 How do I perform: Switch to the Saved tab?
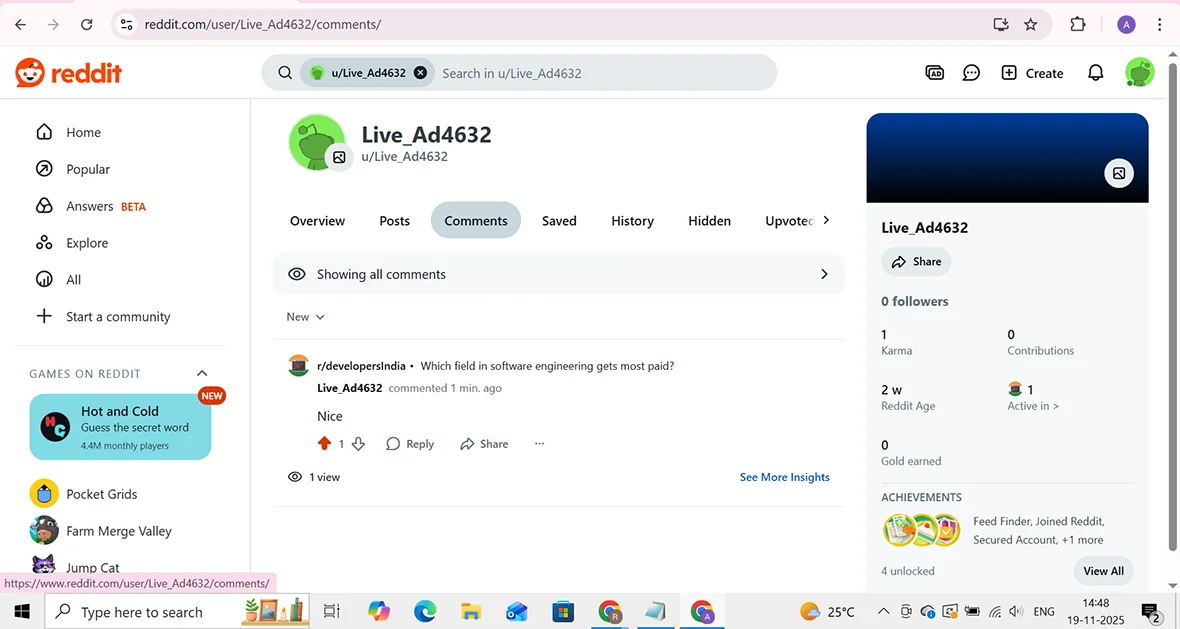coord(559,220)
